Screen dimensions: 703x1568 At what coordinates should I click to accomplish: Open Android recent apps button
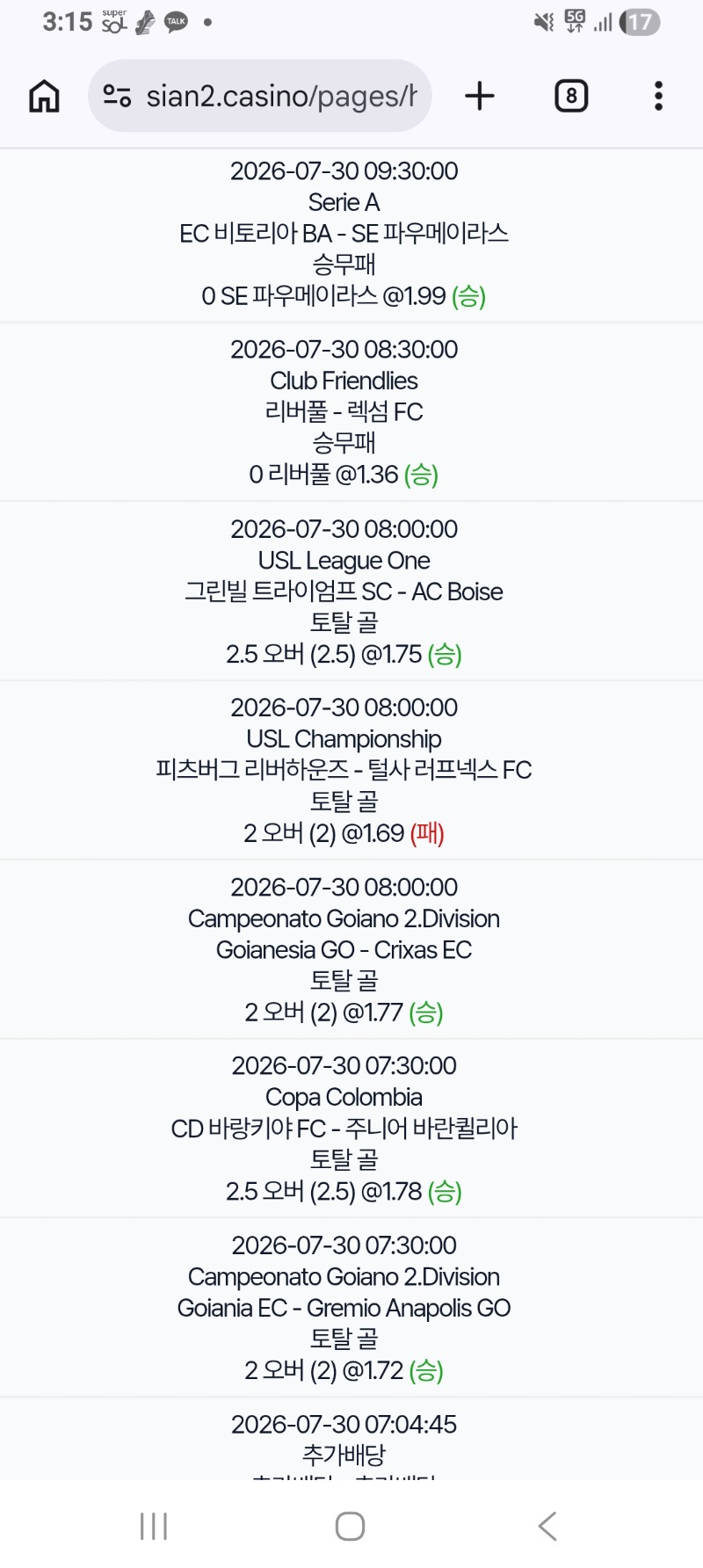(x=154, y=1527)
